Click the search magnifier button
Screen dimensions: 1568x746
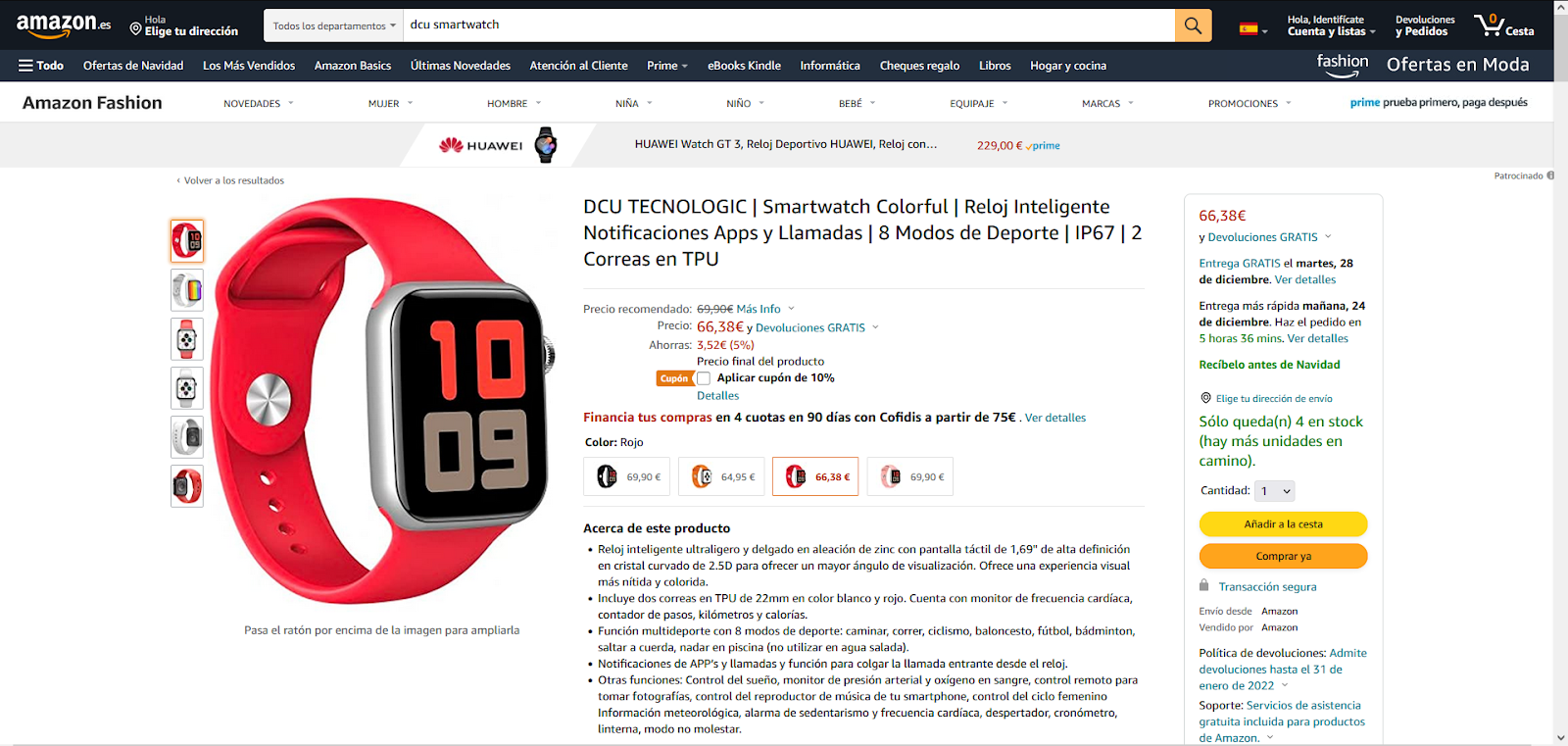[x=1193, y=25]
